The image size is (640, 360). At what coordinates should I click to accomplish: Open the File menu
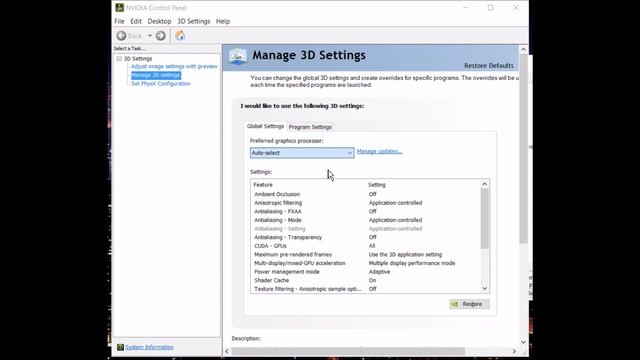point(119,21)
